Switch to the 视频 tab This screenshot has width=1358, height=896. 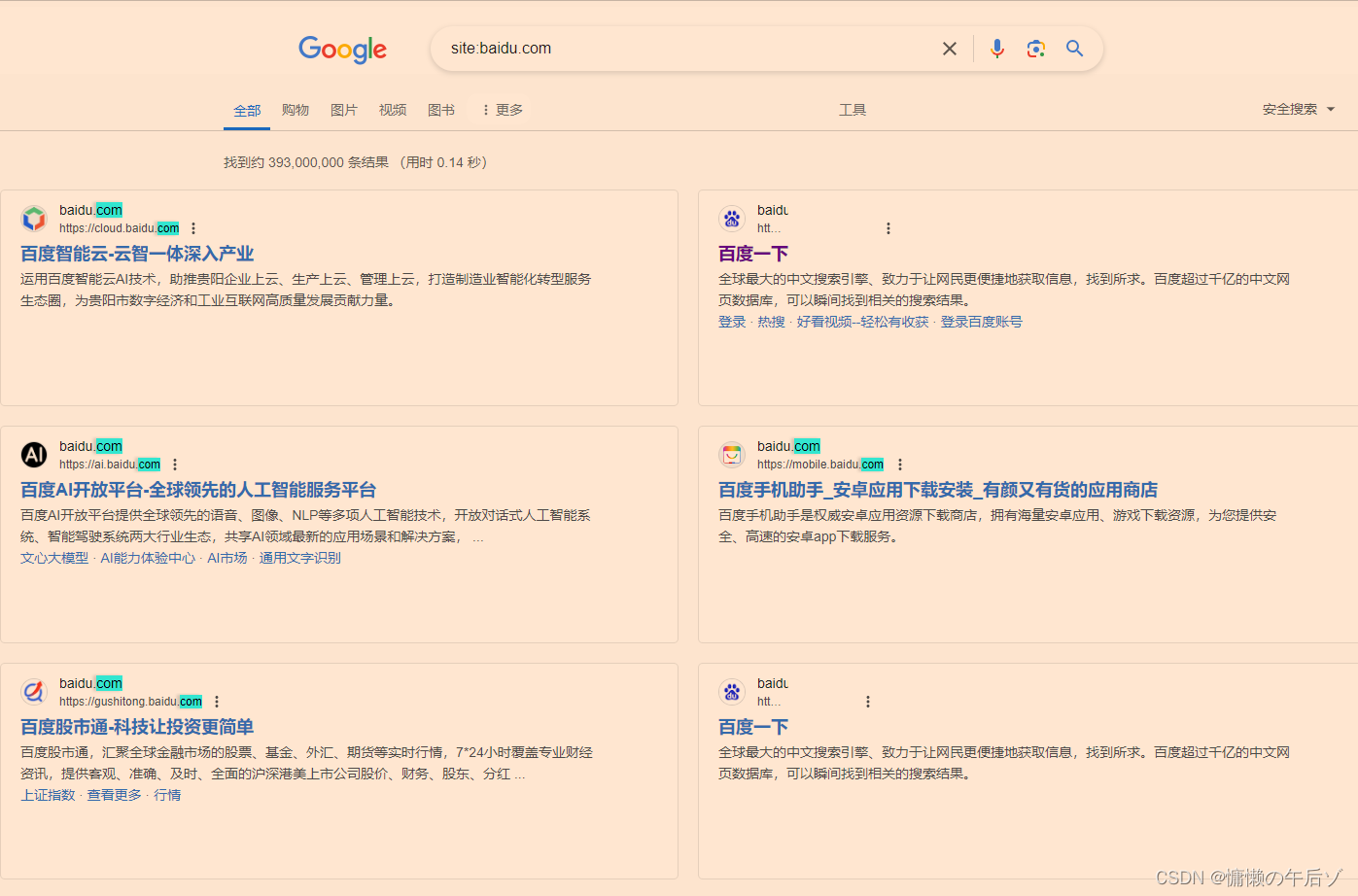393,110
